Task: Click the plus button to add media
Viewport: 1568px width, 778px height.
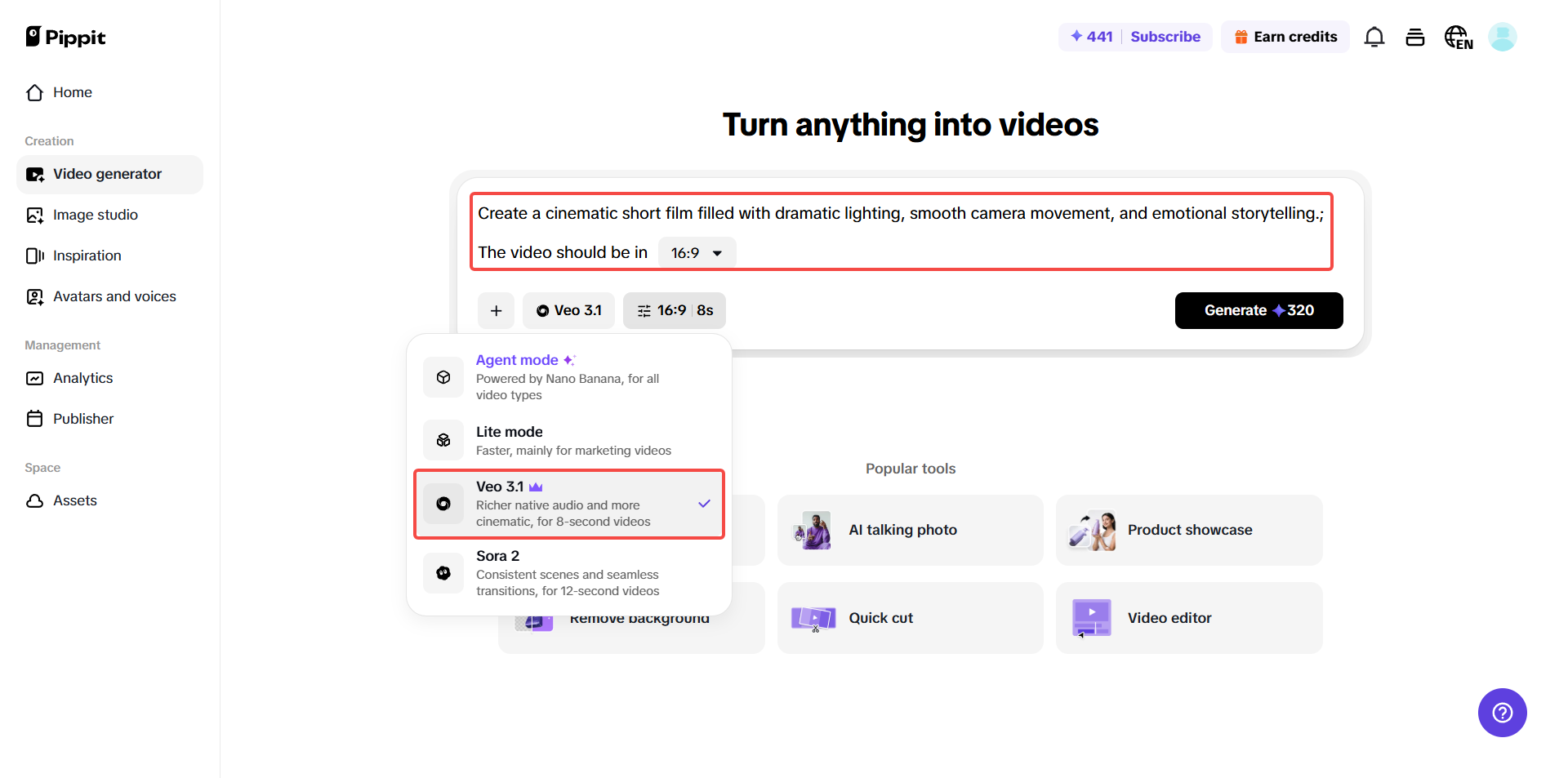Action: 496,311
